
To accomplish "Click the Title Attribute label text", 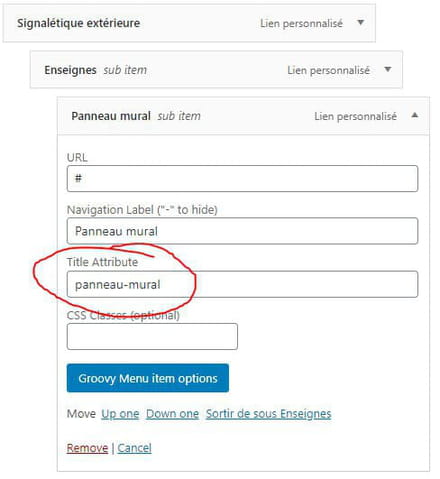I will (102, 262).
